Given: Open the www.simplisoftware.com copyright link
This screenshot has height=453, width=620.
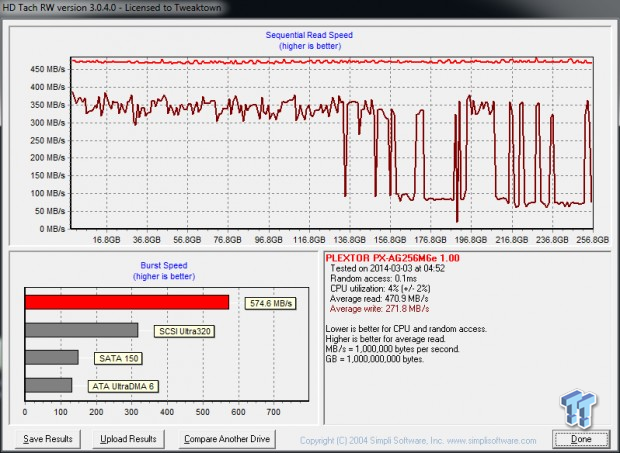Looking at the screenshot, I should (491, 440).
